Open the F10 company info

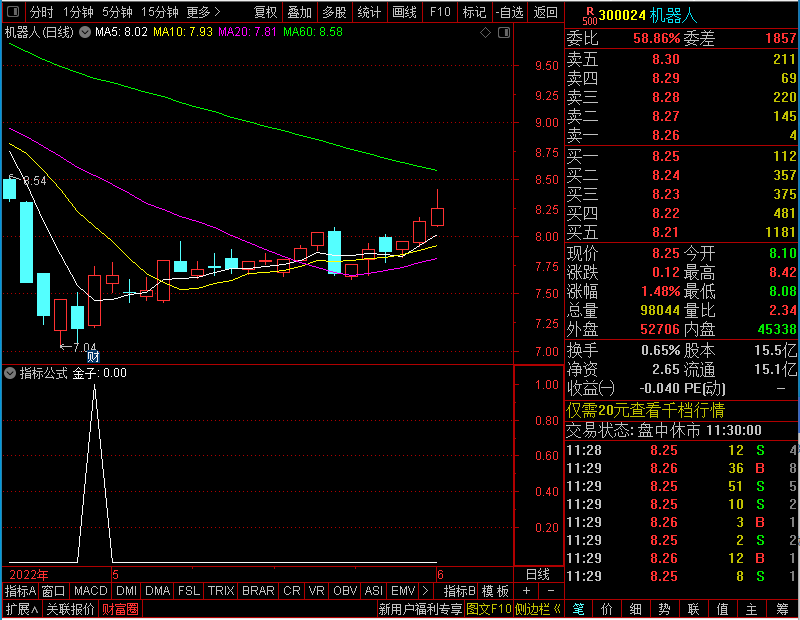440,12
